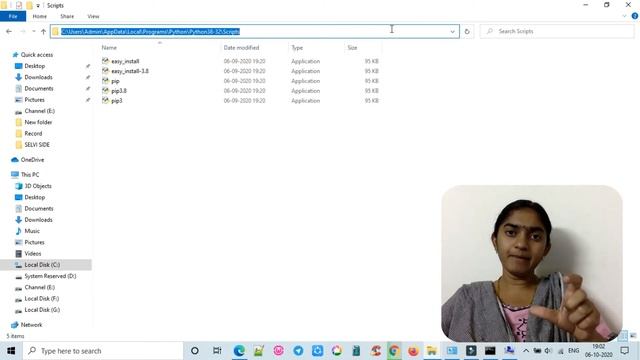The height and width of the screenshot is (360, 640).
Task: Expand address bar history dropdown
Action: [452, 31]
